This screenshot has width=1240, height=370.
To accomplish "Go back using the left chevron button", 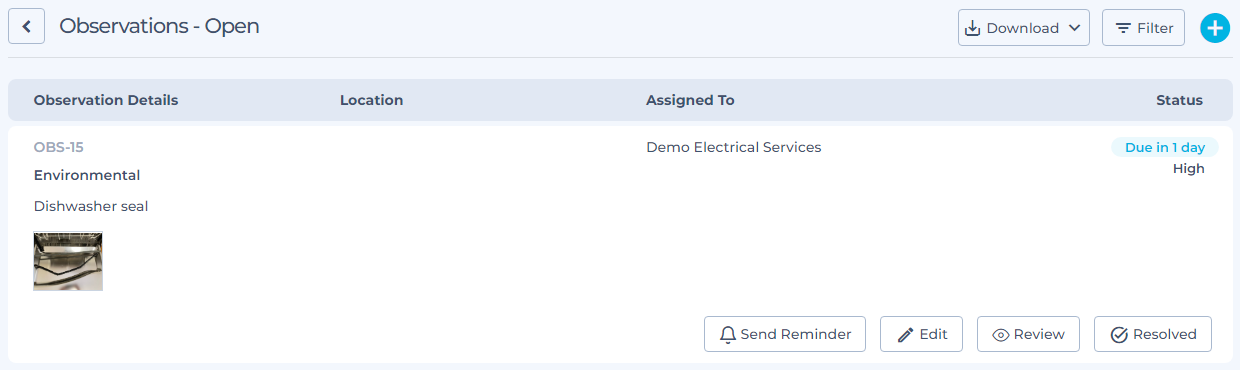I will click(x=27, y=27).
